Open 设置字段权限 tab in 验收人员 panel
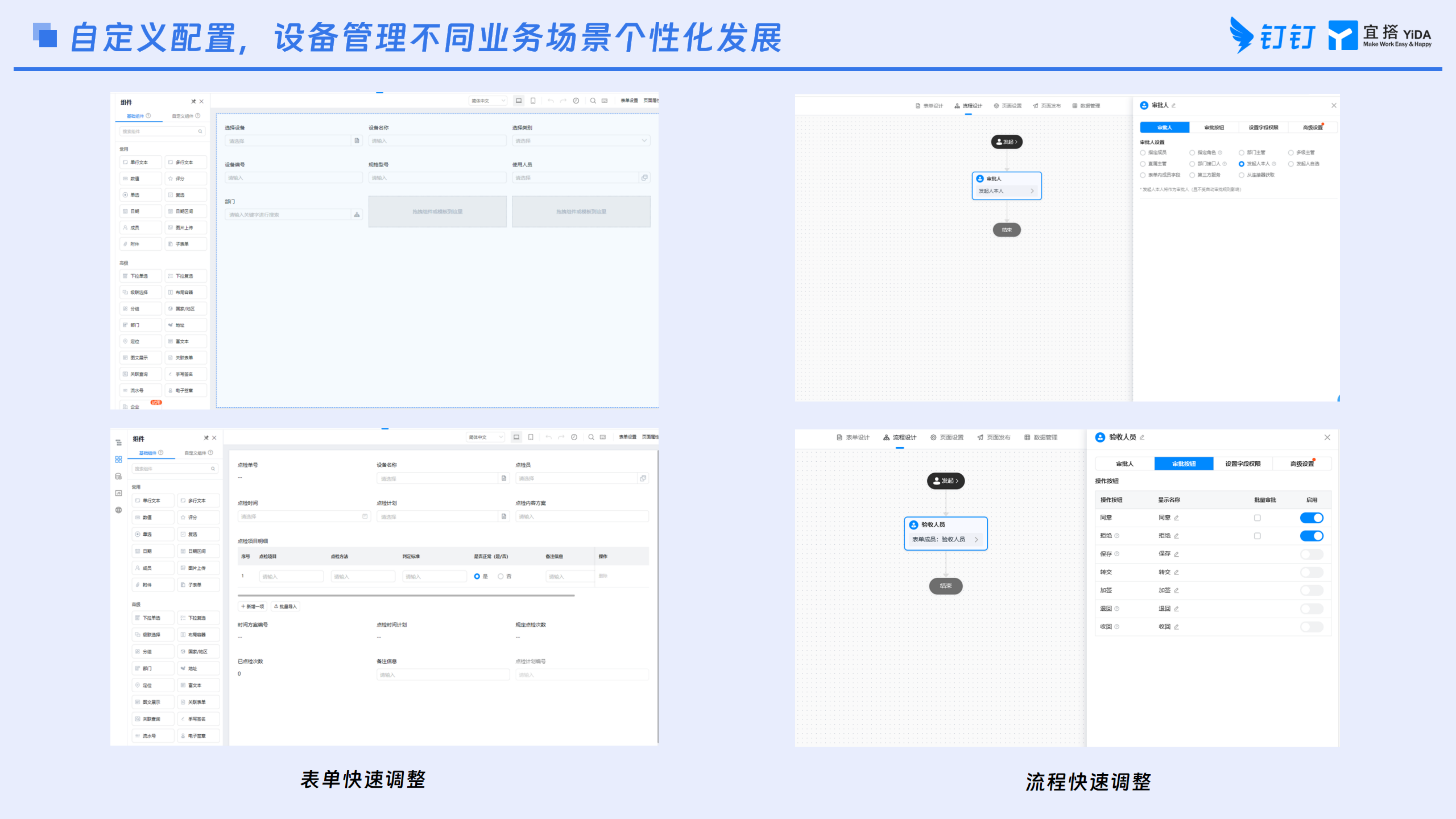 1243,464
